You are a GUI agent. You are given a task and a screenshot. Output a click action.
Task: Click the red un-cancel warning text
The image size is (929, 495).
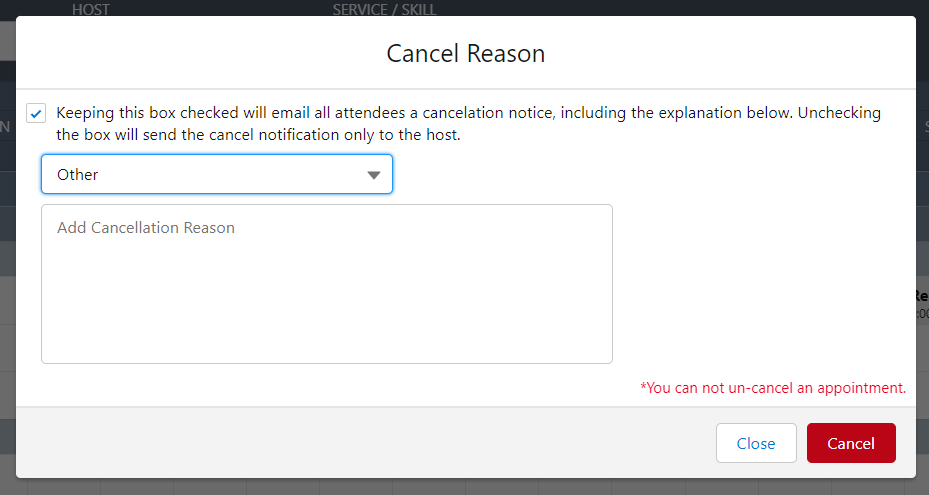773,387
